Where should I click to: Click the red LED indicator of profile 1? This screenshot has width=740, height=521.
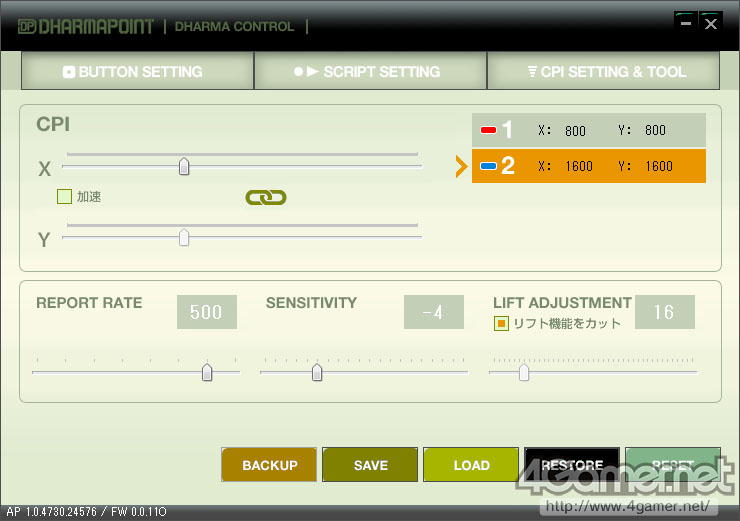tap(488, 130)
